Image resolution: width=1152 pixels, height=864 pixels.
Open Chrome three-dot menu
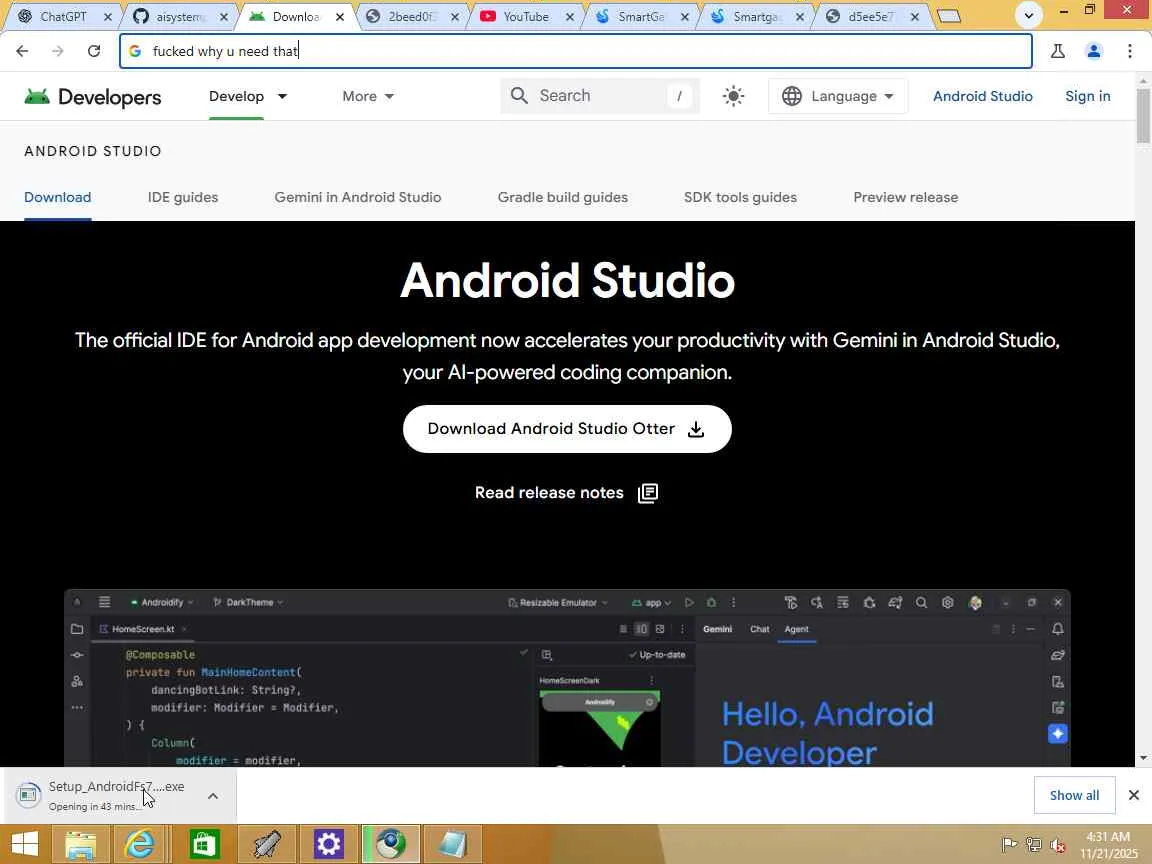point(1129,51)
